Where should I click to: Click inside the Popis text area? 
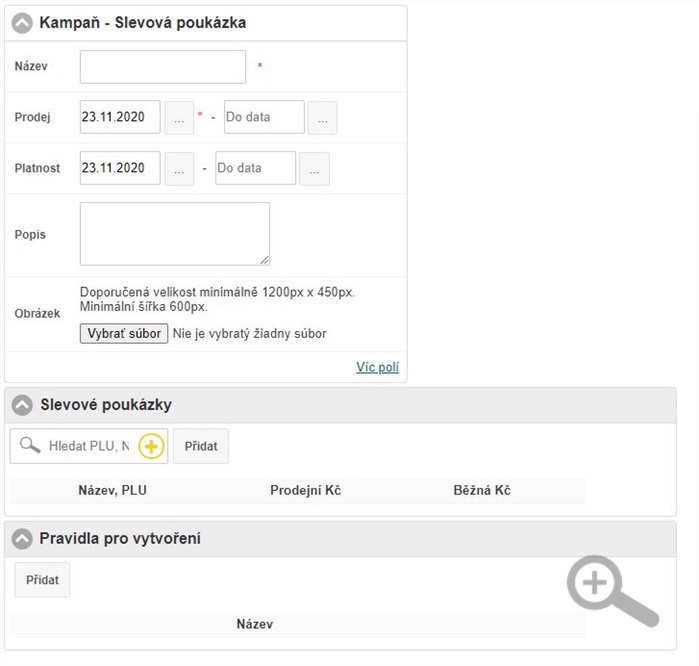click(175, 234)
